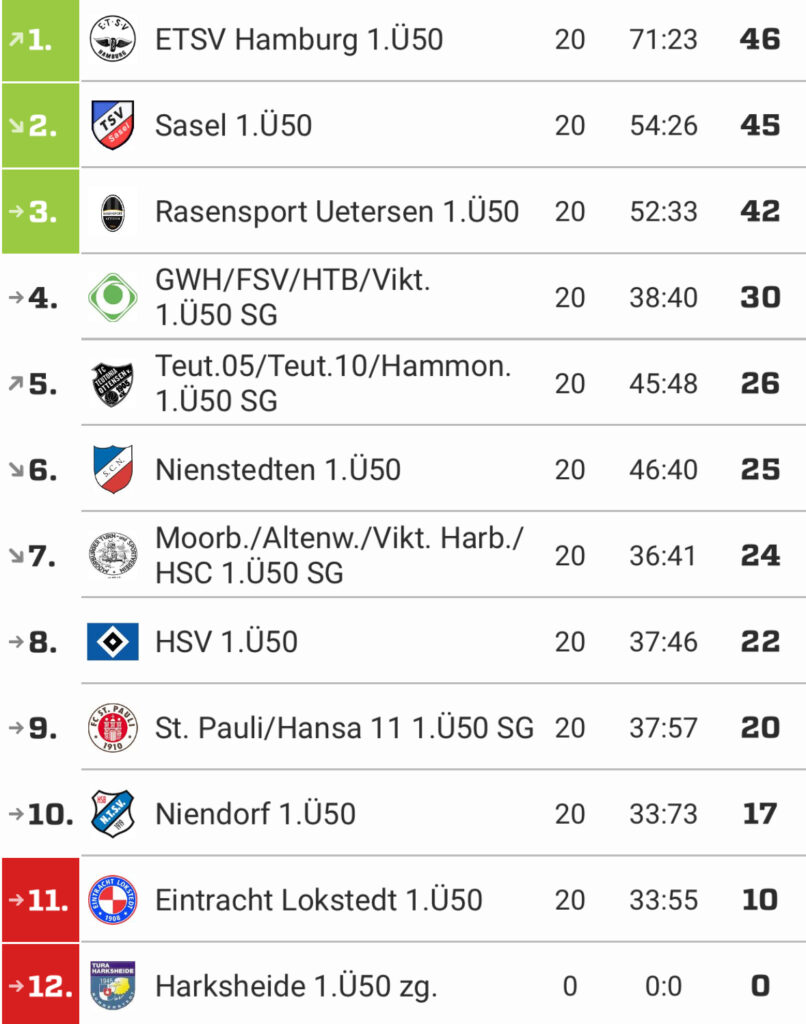Open the ETSV Hamburg 1.Ü50 team page

pyautogui.click(x=299, y=39)
